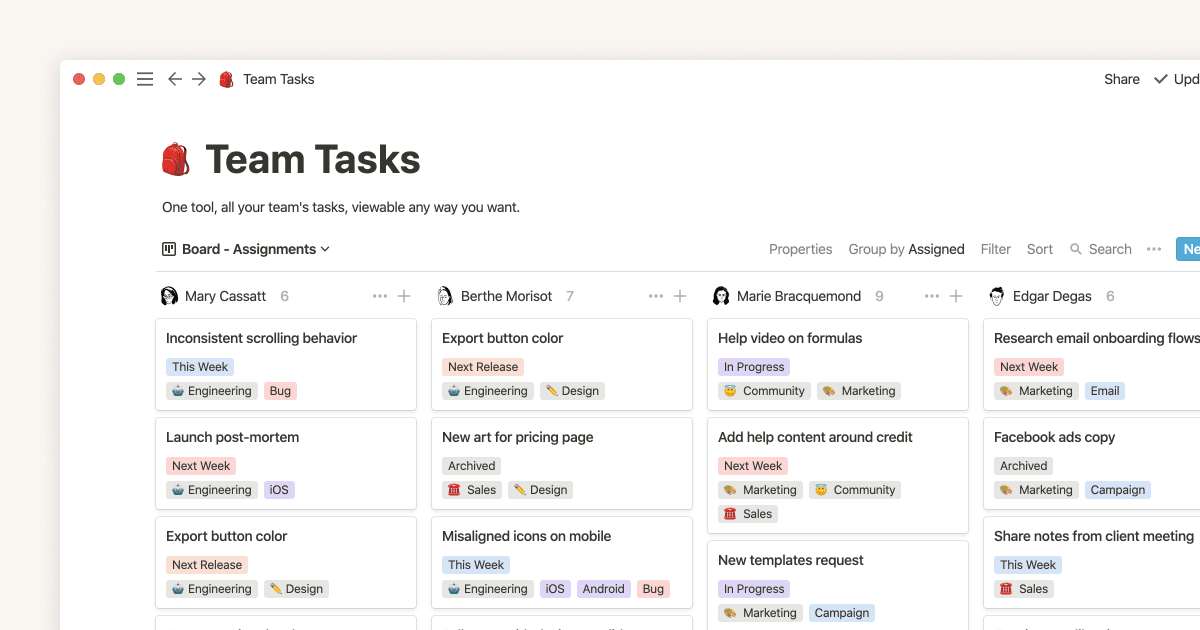
Task: Click the Search magnifier icon in the toolbar
Action: point(1074,248)
